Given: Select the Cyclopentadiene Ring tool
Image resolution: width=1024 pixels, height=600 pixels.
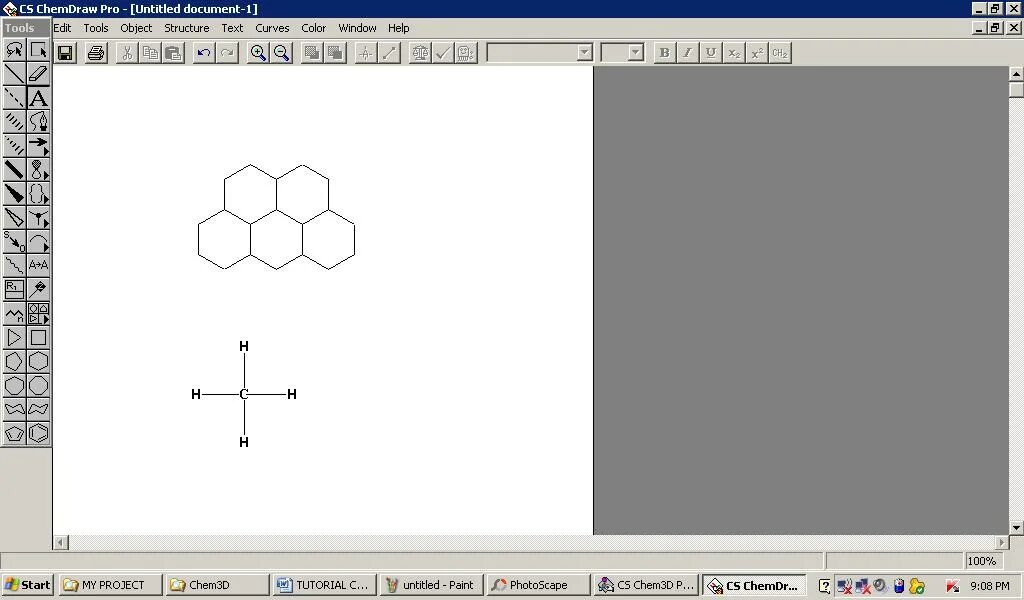Looking at the screenshot, I should click(14, 433).
